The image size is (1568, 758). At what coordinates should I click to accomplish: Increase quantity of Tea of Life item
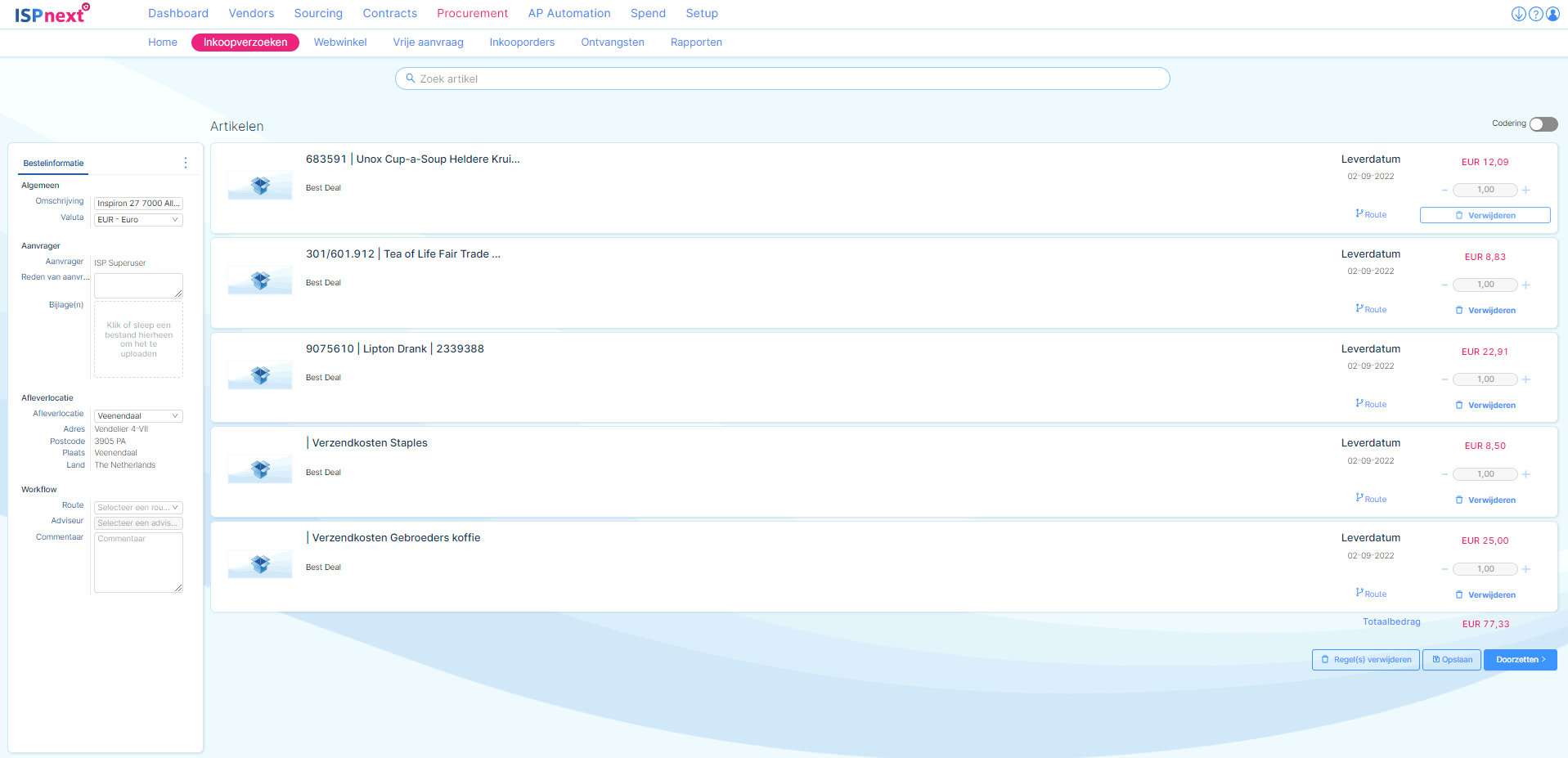pyautogui.click(x=1526, y=285)
